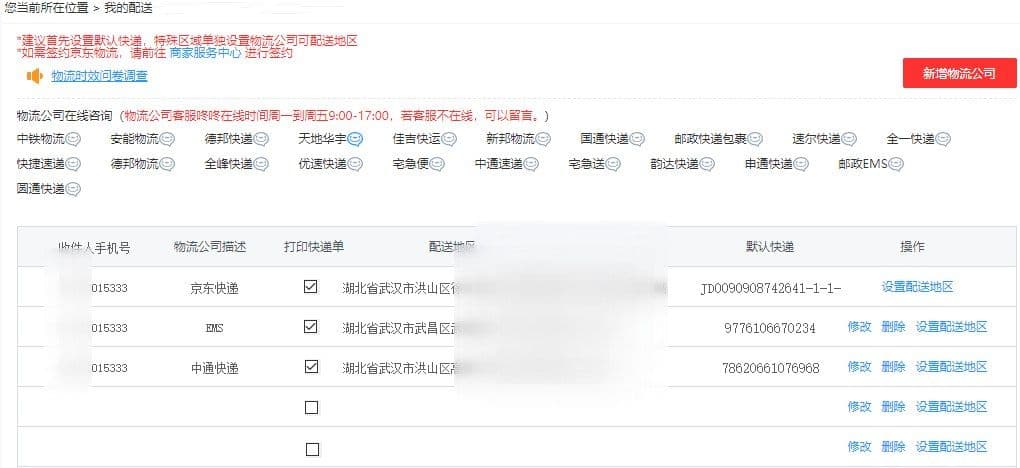1020x468 pixels.
Task: Open the 物流时效问卷调查 link
Action: (99, 76)
